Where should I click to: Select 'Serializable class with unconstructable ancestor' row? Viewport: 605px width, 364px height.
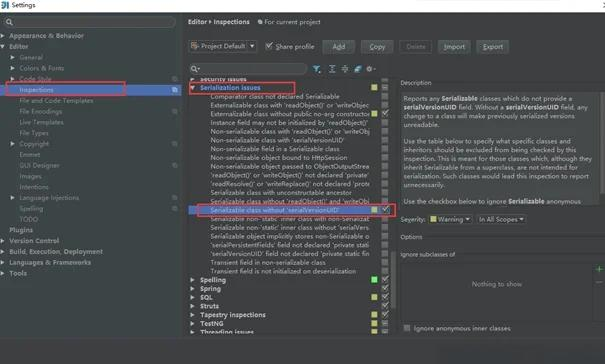(x=281, y=192)
